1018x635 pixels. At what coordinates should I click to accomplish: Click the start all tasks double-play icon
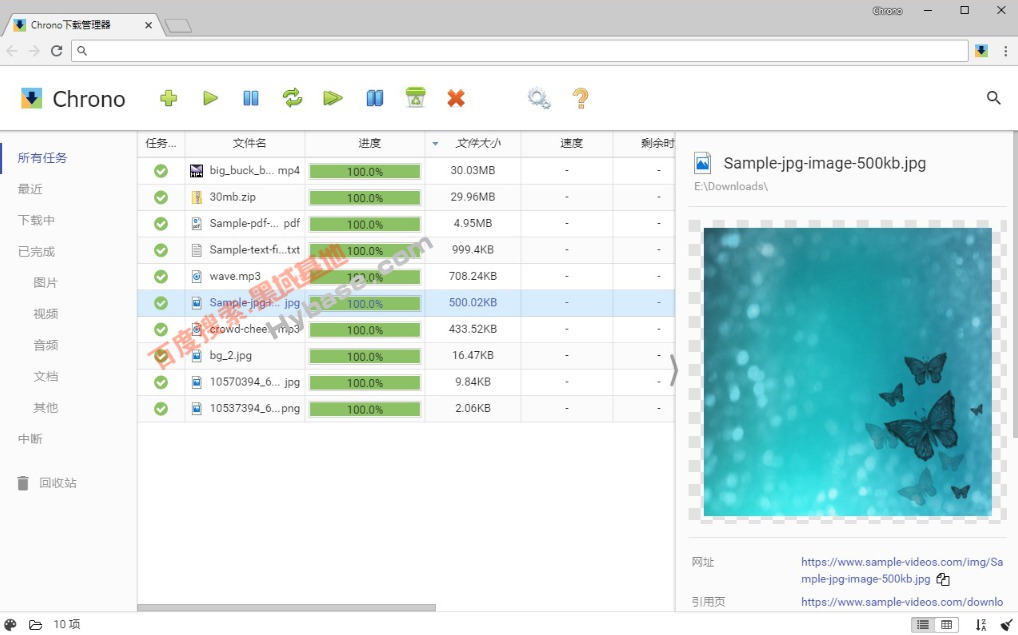pos(333,98)
